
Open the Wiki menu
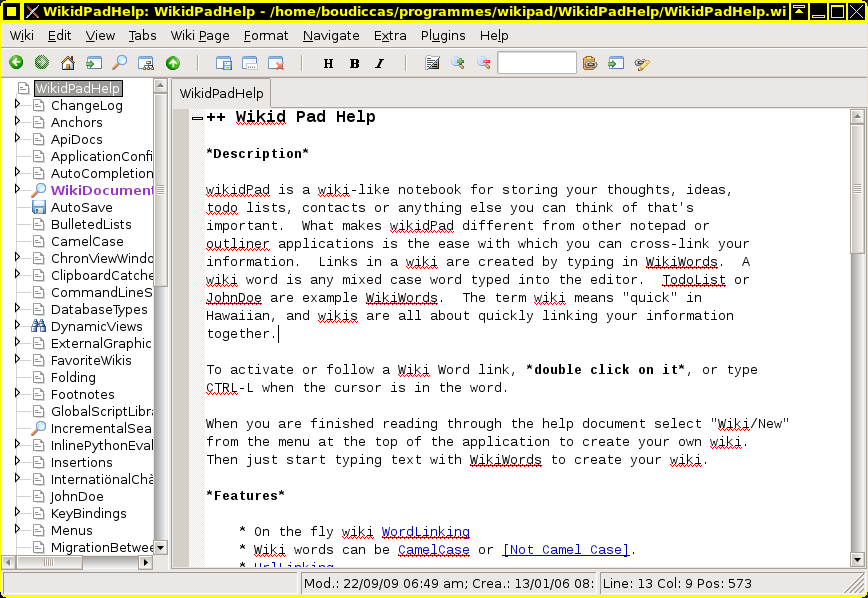[x=22, y=35]
